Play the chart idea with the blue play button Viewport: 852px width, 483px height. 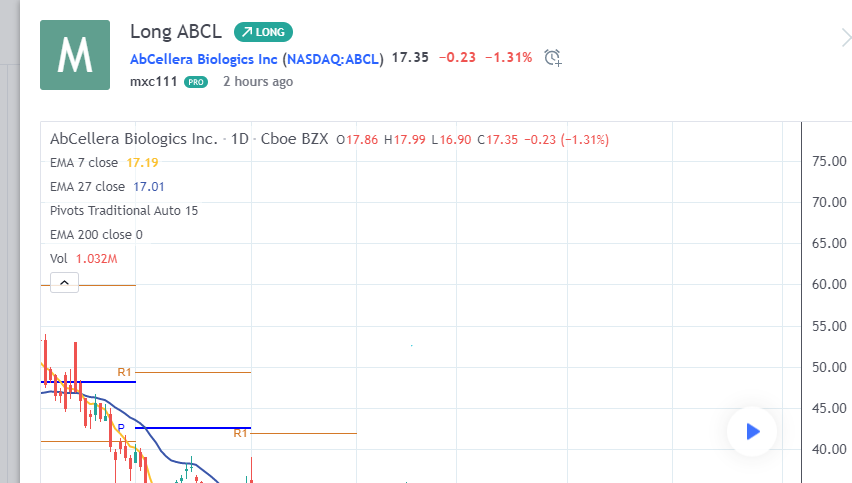point(753,431)
